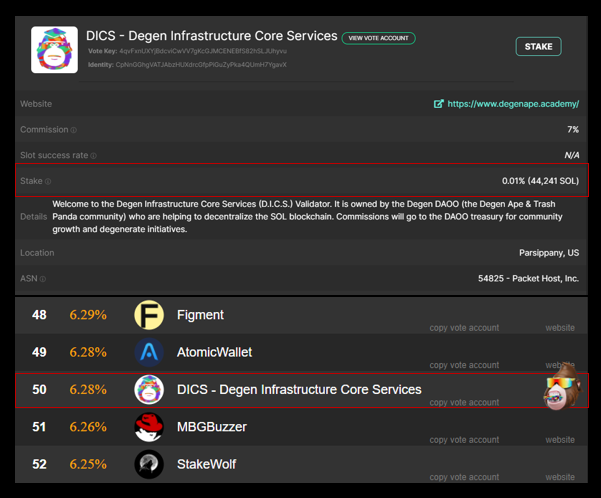Image resolution: width=601 pixels, height=498 pixels.
Task: Copy vote account for AtomicWallet
Action: [464, 365]
